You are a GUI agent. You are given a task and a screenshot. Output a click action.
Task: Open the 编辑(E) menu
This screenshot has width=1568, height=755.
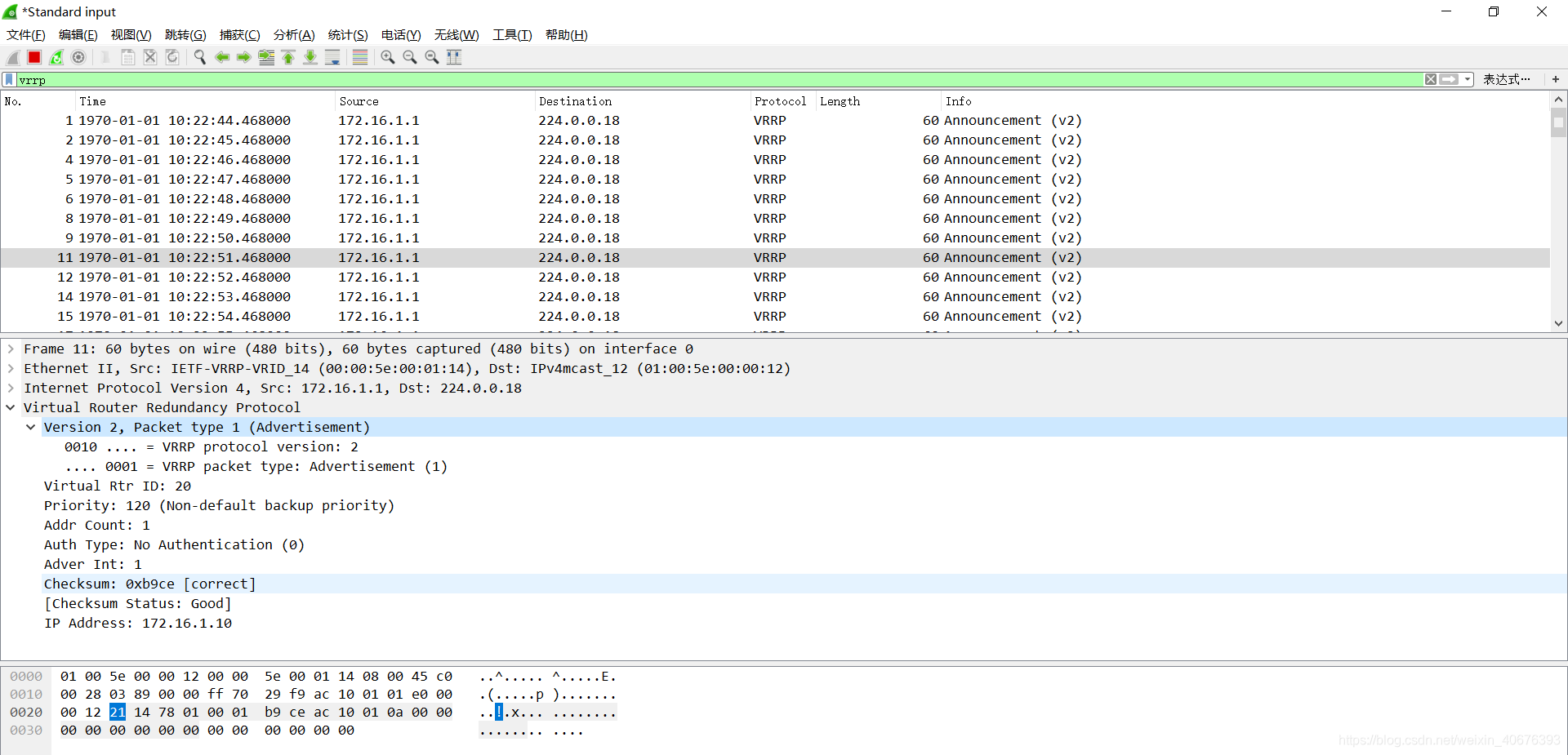pyautogui.click(x=78, y=34)
